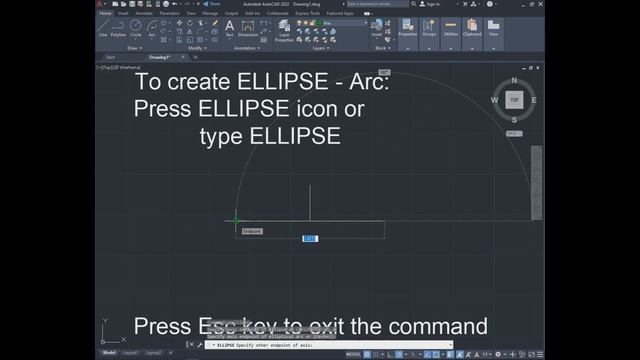Toggle object snap tracking in status bar
The width and height of the screenshot is (640, 360).
[x=427, y=354]
